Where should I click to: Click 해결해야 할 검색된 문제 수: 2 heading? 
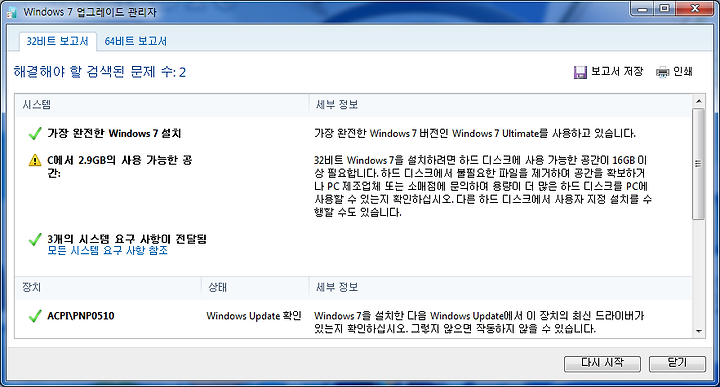coord(100,72)
